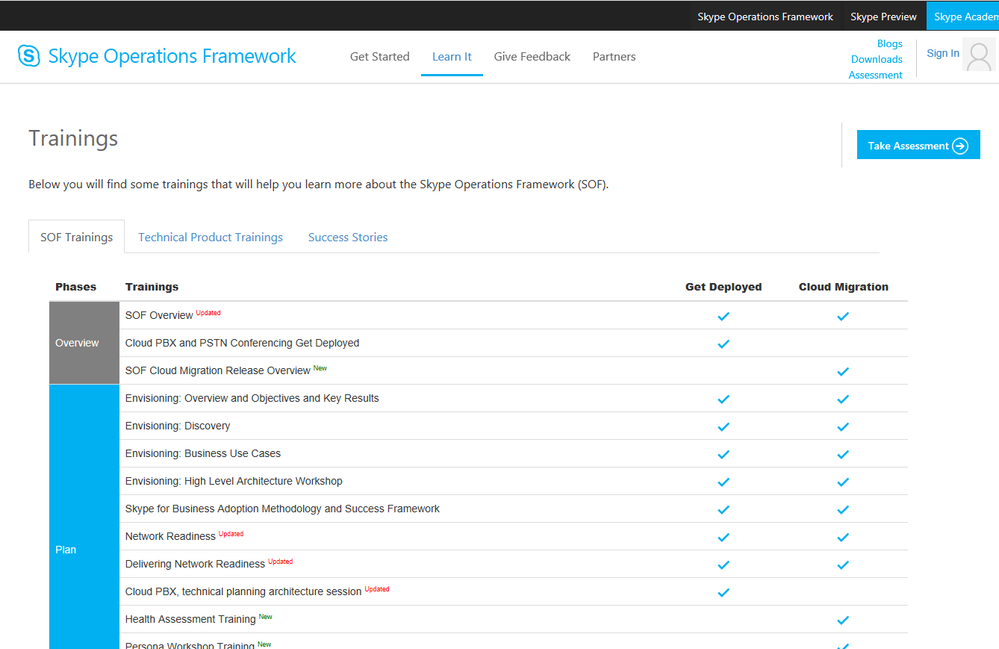The width and height of the screenshot is (999, 649).
Task: Open Skype for Business Adoption Methodology training
Action: click(282, 509)
